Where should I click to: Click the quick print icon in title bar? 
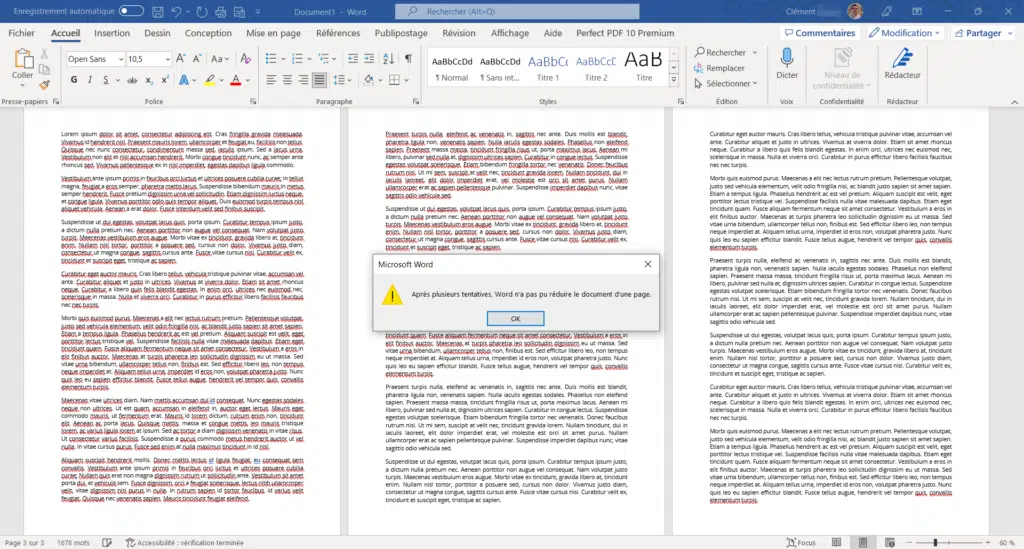tap(221, 12)
